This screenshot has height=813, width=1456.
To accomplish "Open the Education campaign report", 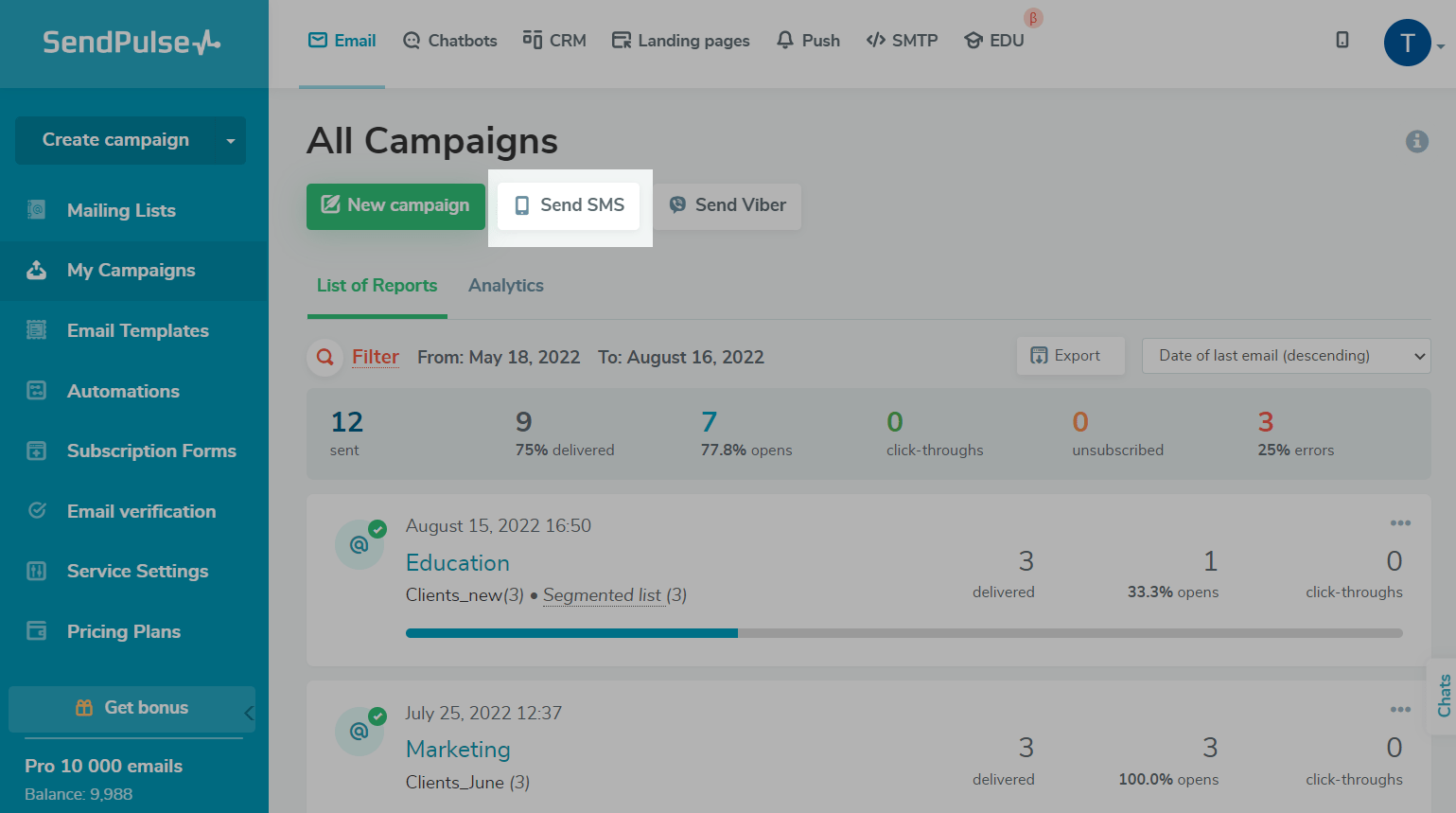I will point(458,563).
